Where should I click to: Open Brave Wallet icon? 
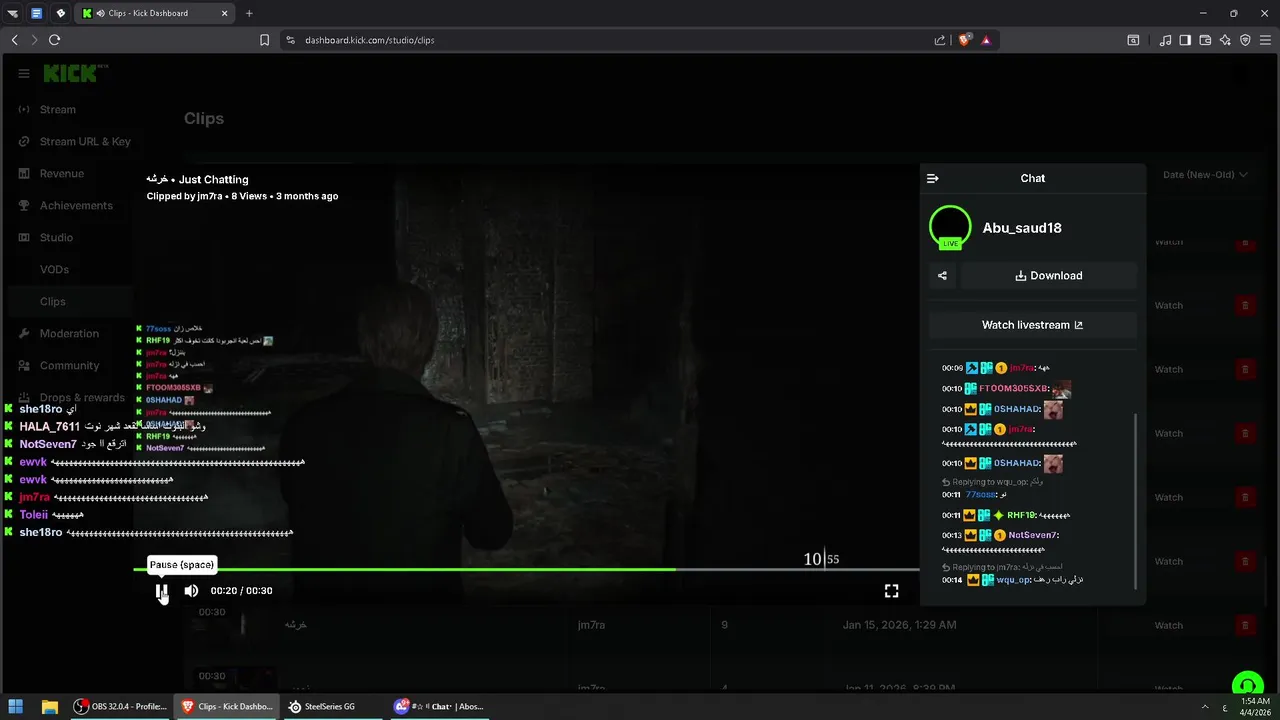[1205, 40]
